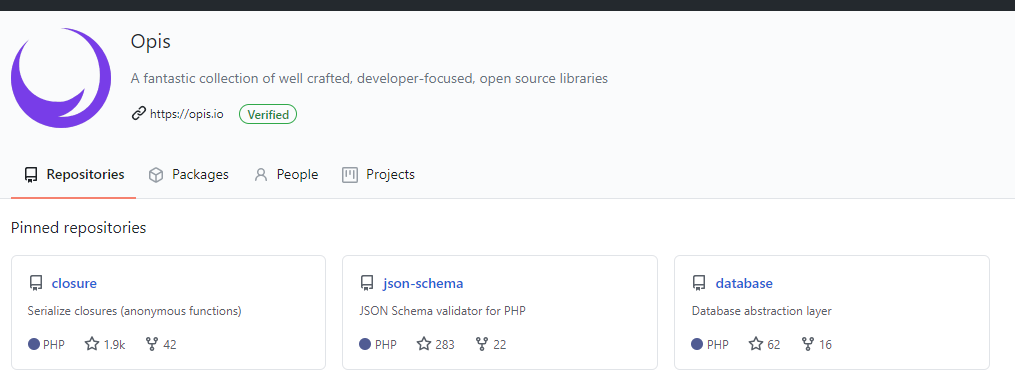The image size is (1015, 390).
Task: Click the link chain icon beside opis.io
Action: (139, 114)
